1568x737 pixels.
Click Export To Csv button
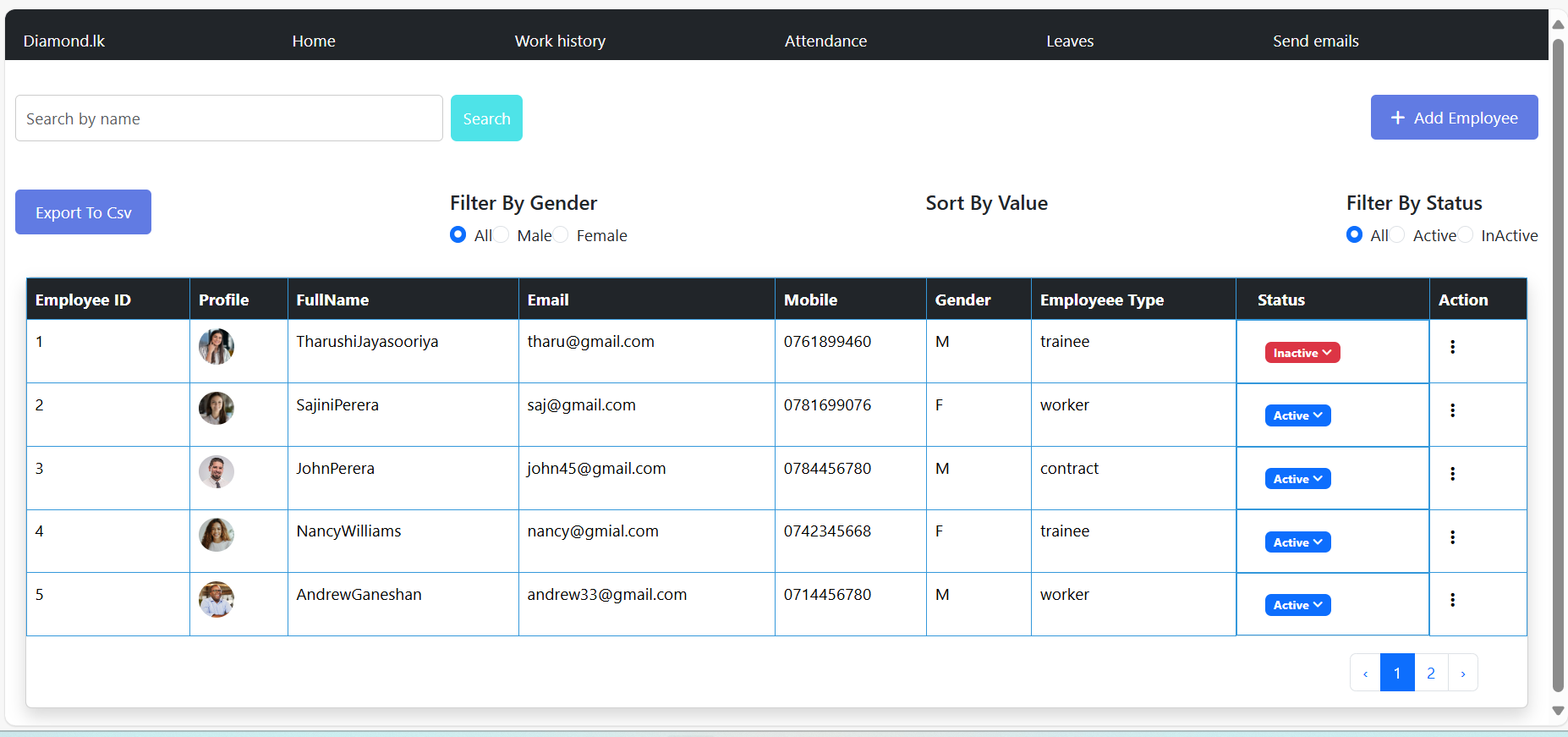pos(83,212)
